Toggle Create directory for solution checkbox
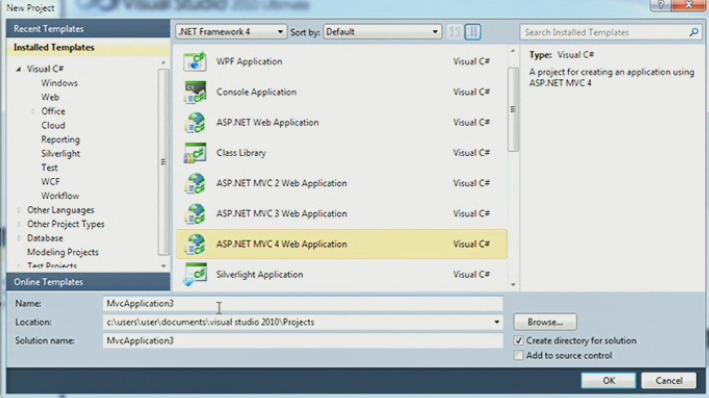 click(519, 341)
